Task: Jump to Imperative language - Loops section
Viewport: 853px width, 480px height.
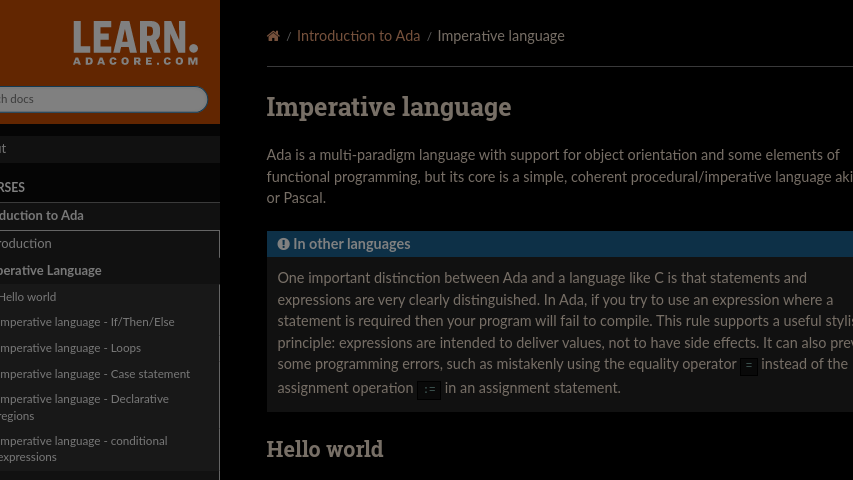Action: [x=70, y=348]
